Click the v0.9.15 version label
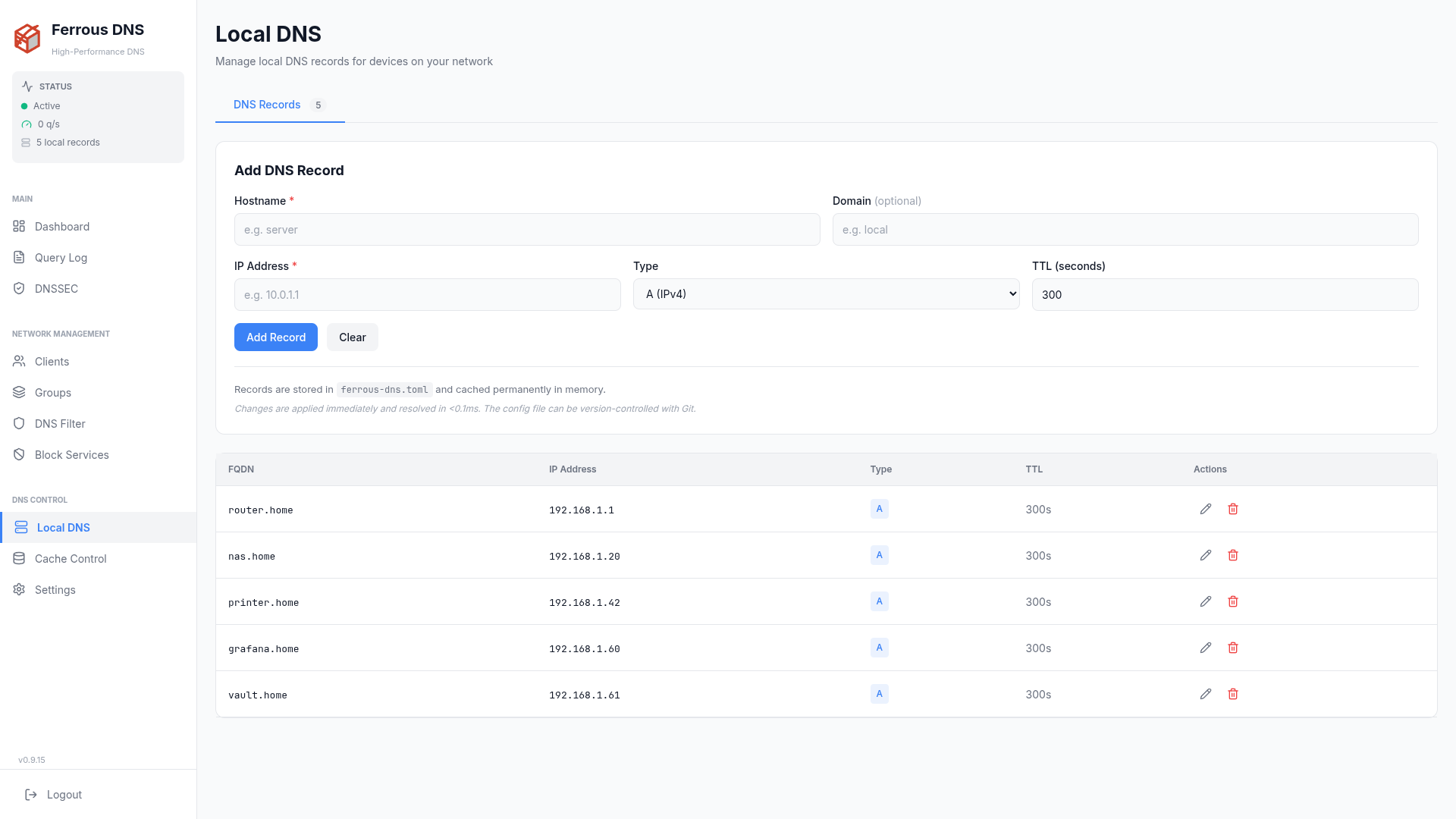1456x819 pixels. 32,760
